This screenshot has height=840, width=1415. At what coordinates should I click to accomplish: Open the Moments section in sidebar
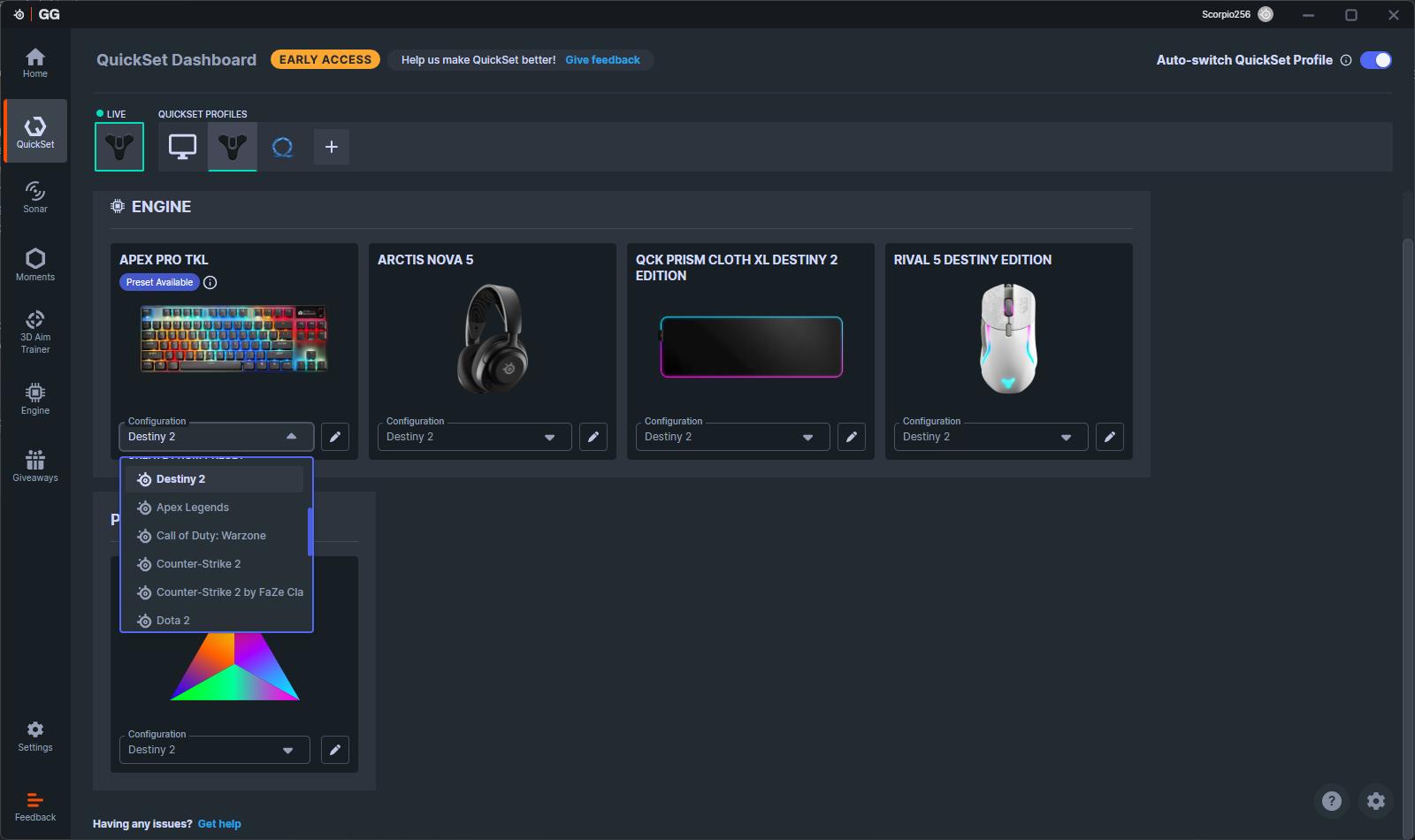[35, 264]
